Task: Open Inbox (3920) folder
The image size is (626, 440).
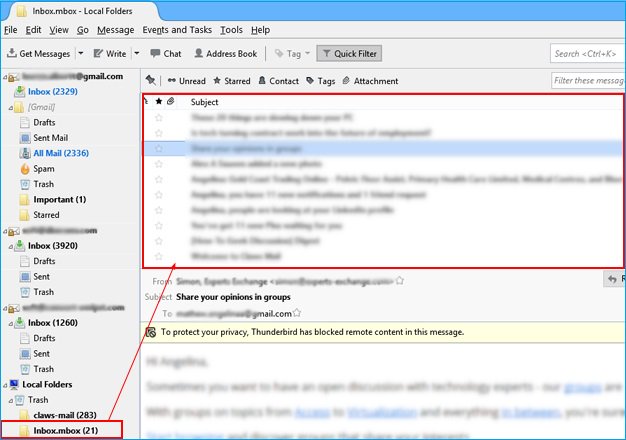Action: pyautogui.click(x=52, y=246)
